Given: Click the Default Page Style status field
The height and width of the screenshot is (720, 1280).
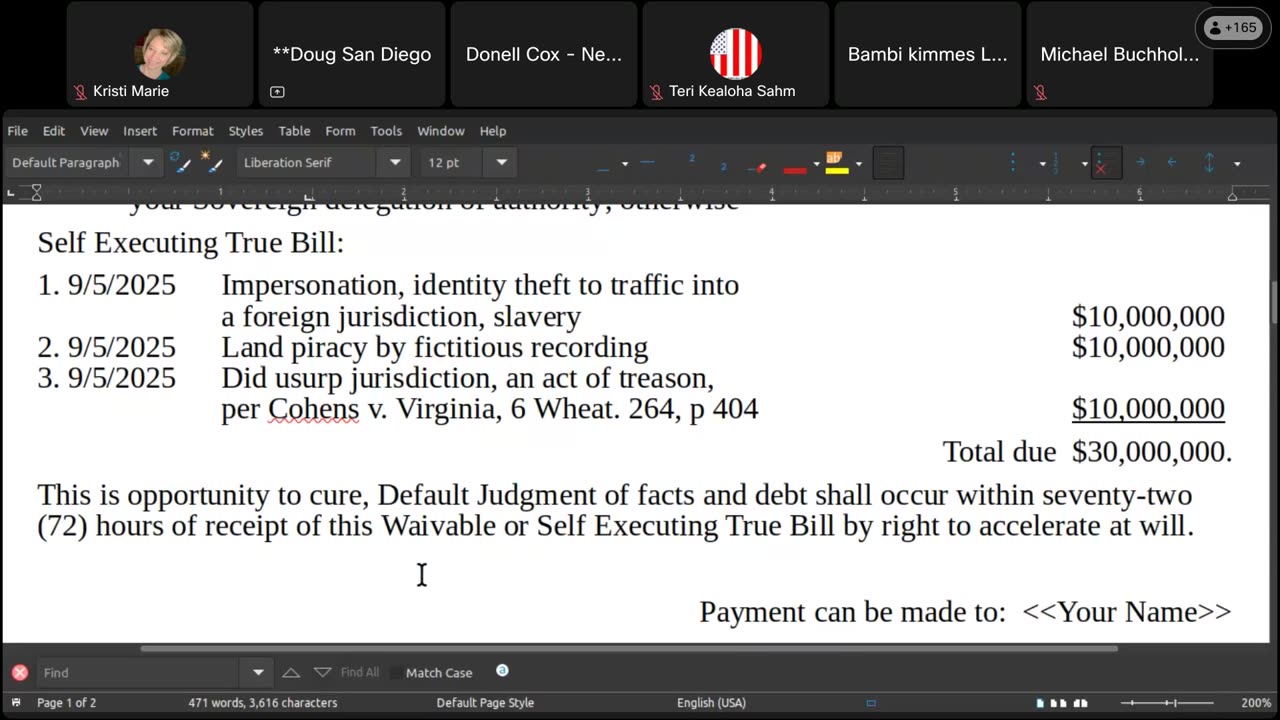Looking at the screenshot, I should [485, 703].
